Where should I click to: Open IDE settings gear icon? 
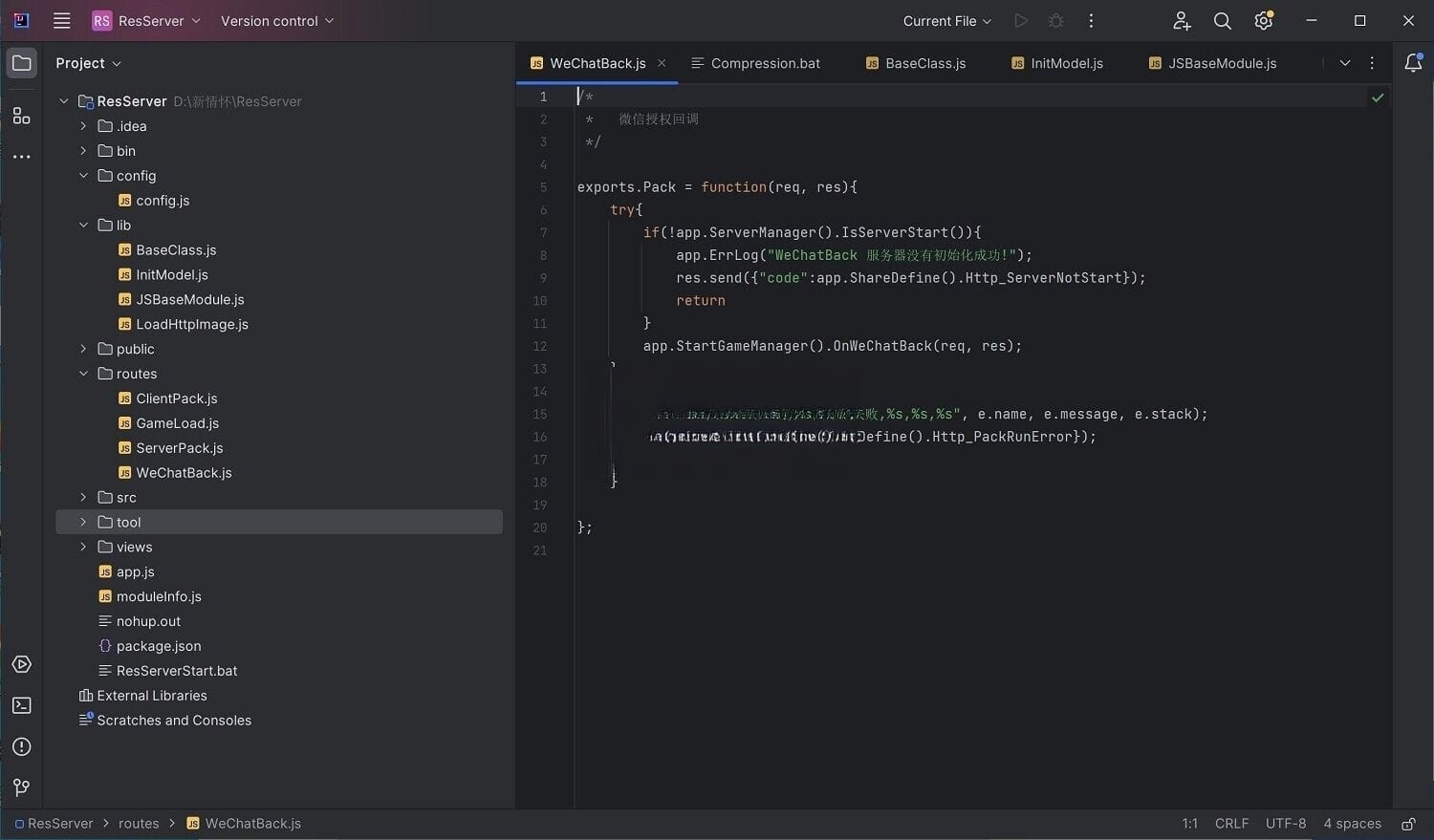click(x=1263, y=21)
